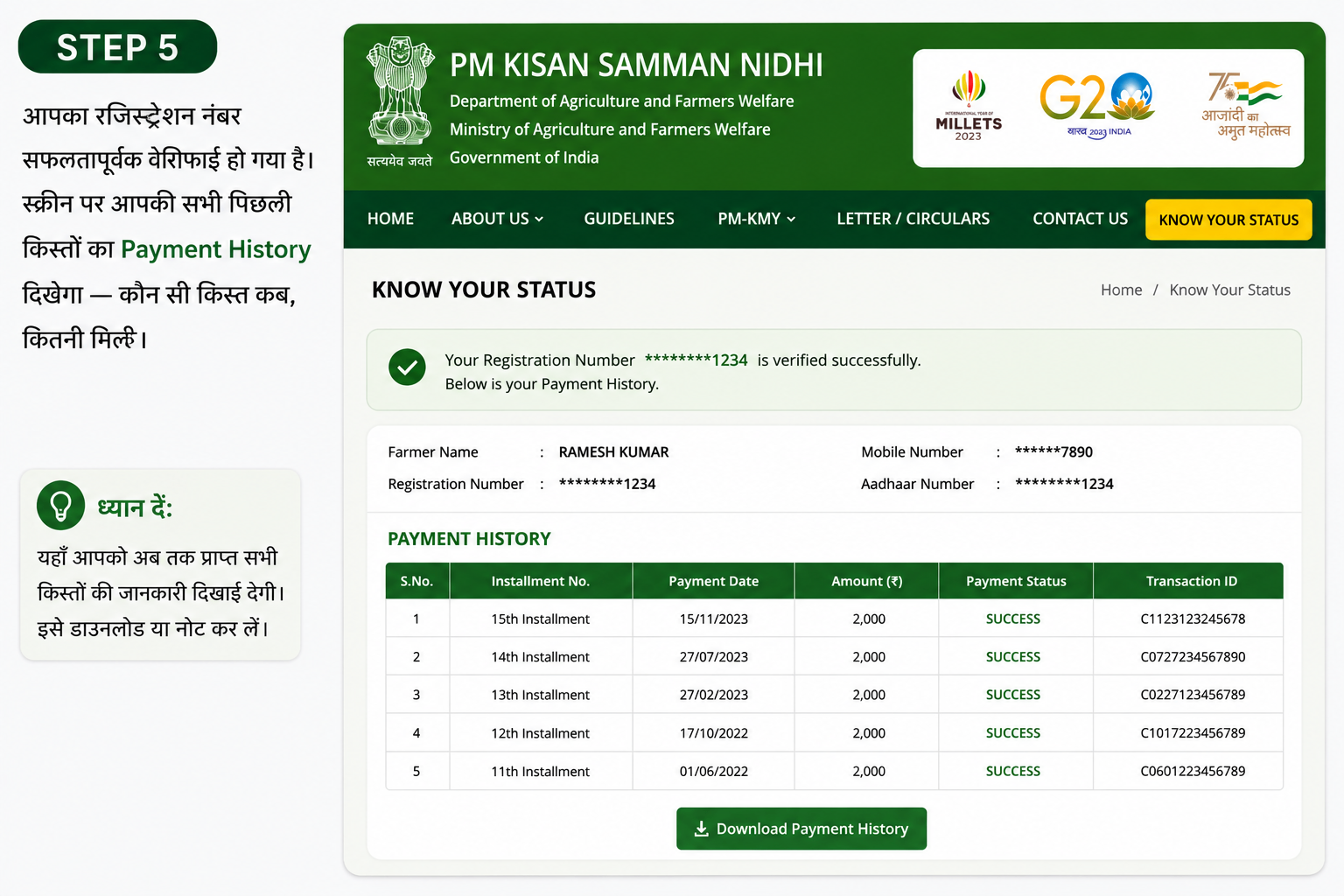Open the GUIDELINES menu item
This screenshot has width=1344, height=896.
[629, 219]
